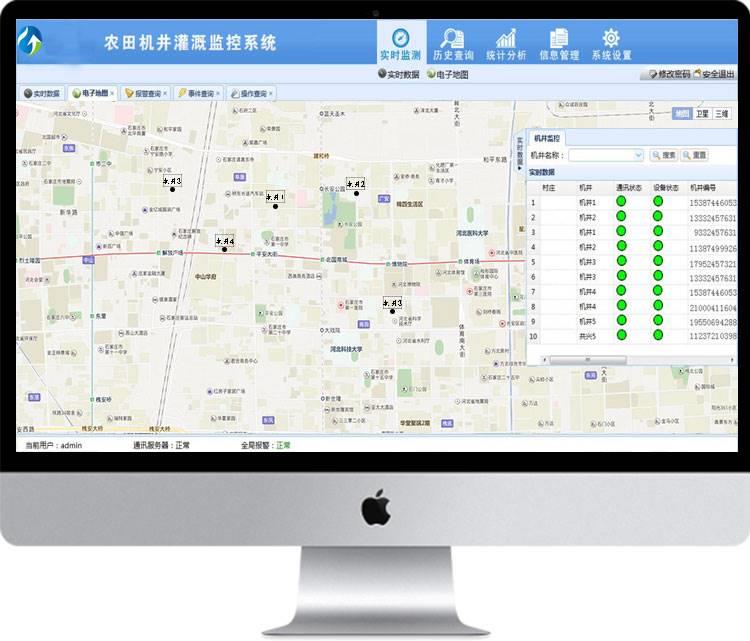Open 统计分析 statistics analysis module
The image size is (750, 641).
506,44
